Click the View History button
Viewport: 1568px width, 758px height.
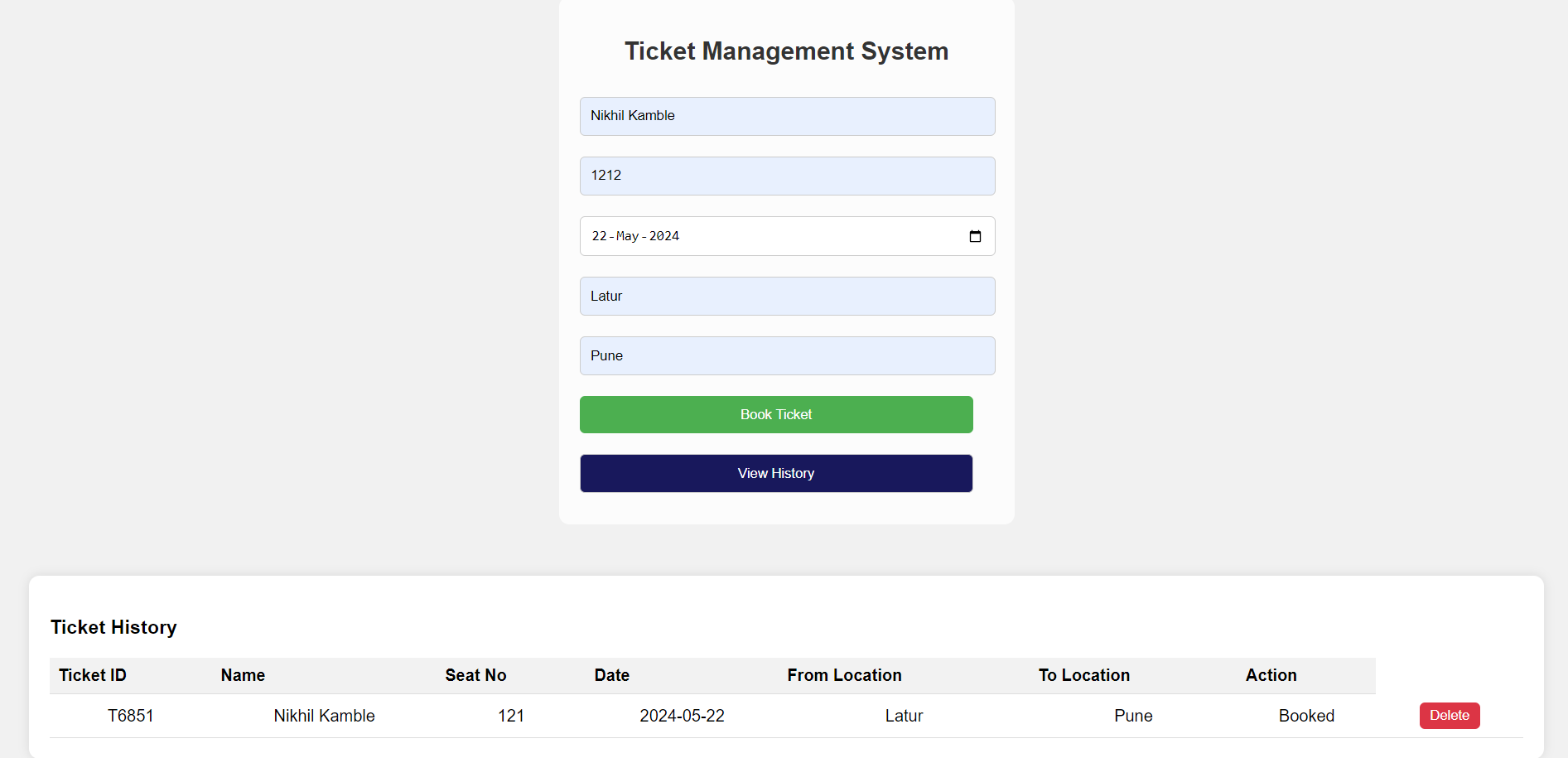point(775,473)
